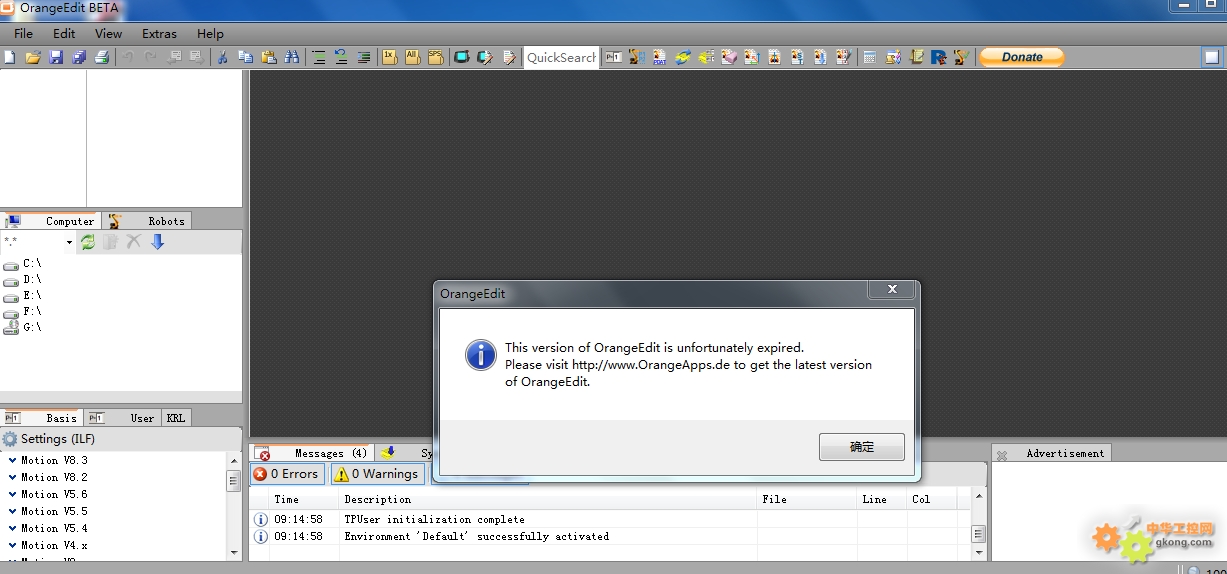The image size is (1227, 574).
Task: Select the Advertisement tab
Action: [x=1052, y=453]
